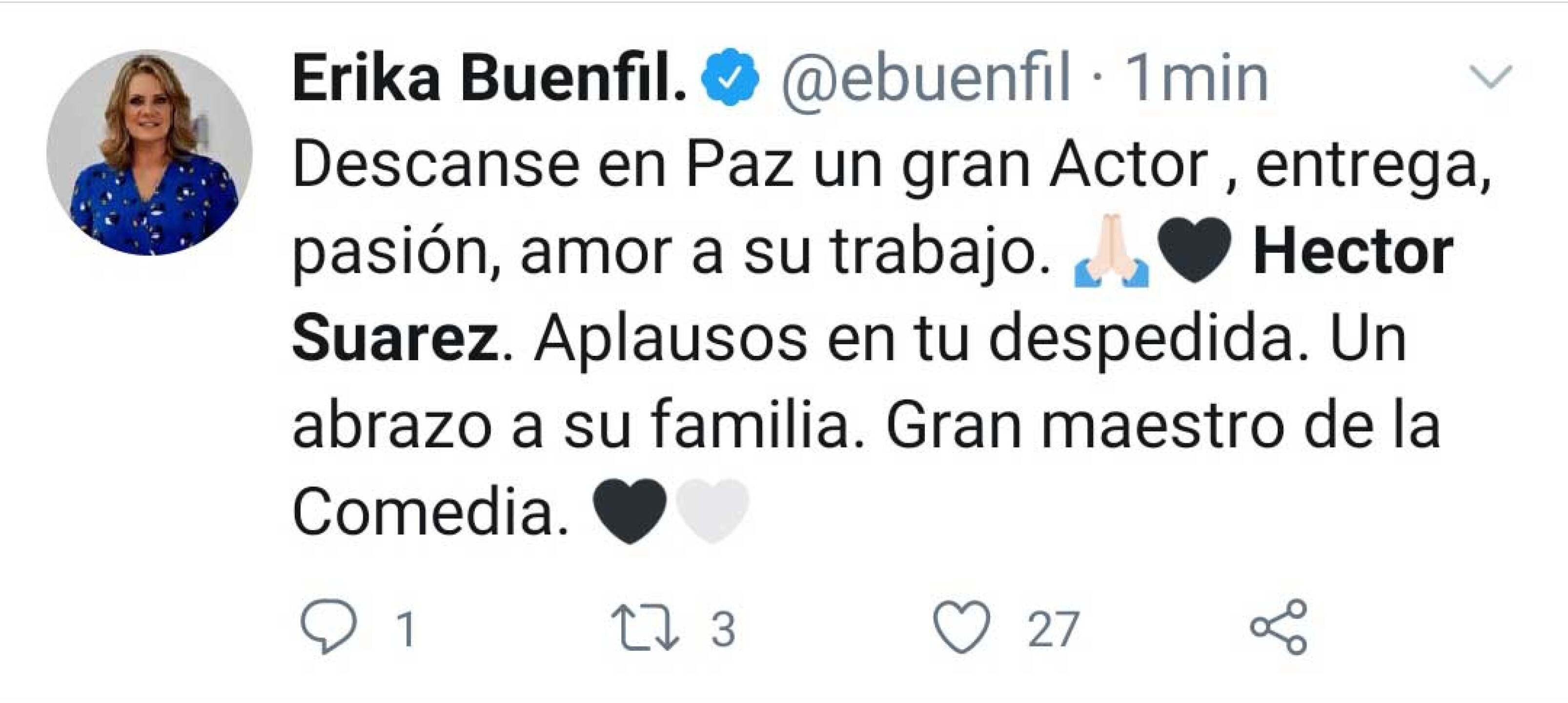The width and height of the screenshot is (1568, 703).
Task: Click the blue verified badge
Action: click(x=730, y=79)
